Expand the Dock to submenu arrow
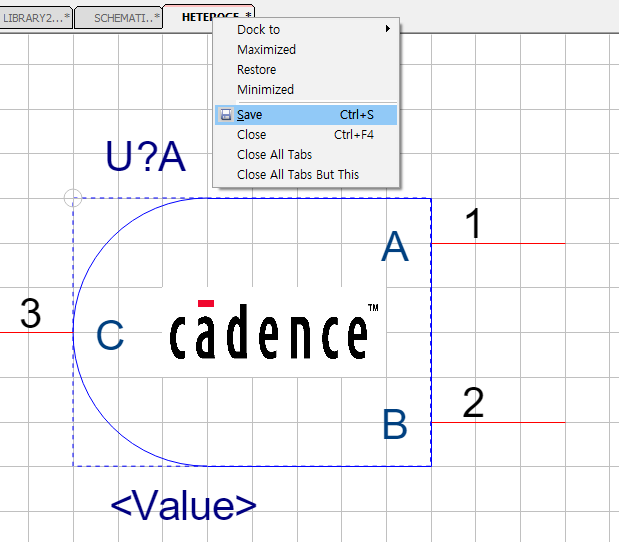Viewport: 619px width, 542px height. pos(388,29)
